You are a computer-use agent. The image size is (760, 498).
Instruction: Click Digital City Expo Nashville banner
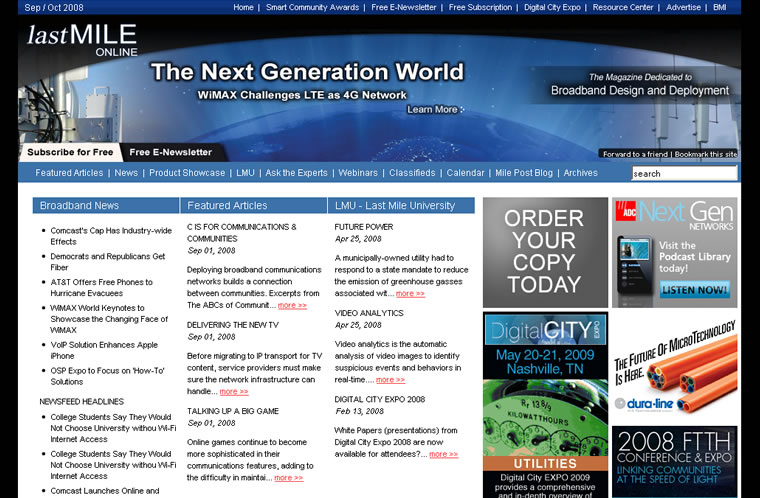pyautogui.click(x=545, y=405)
